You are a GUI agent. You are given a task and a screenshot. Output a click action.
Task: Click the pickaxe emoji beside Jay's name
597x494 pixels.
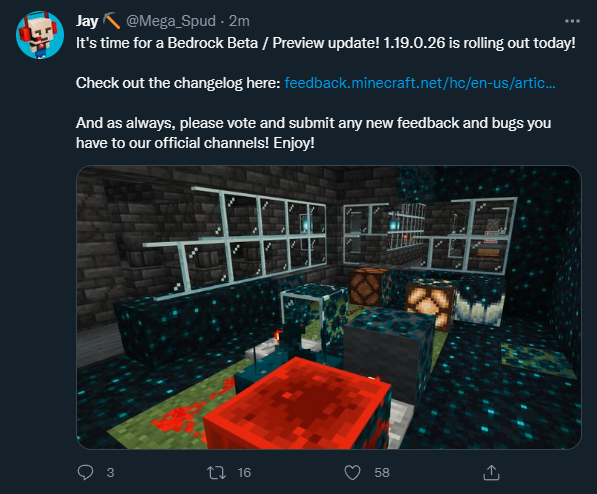pyautogui.click(x=112, y=21)
